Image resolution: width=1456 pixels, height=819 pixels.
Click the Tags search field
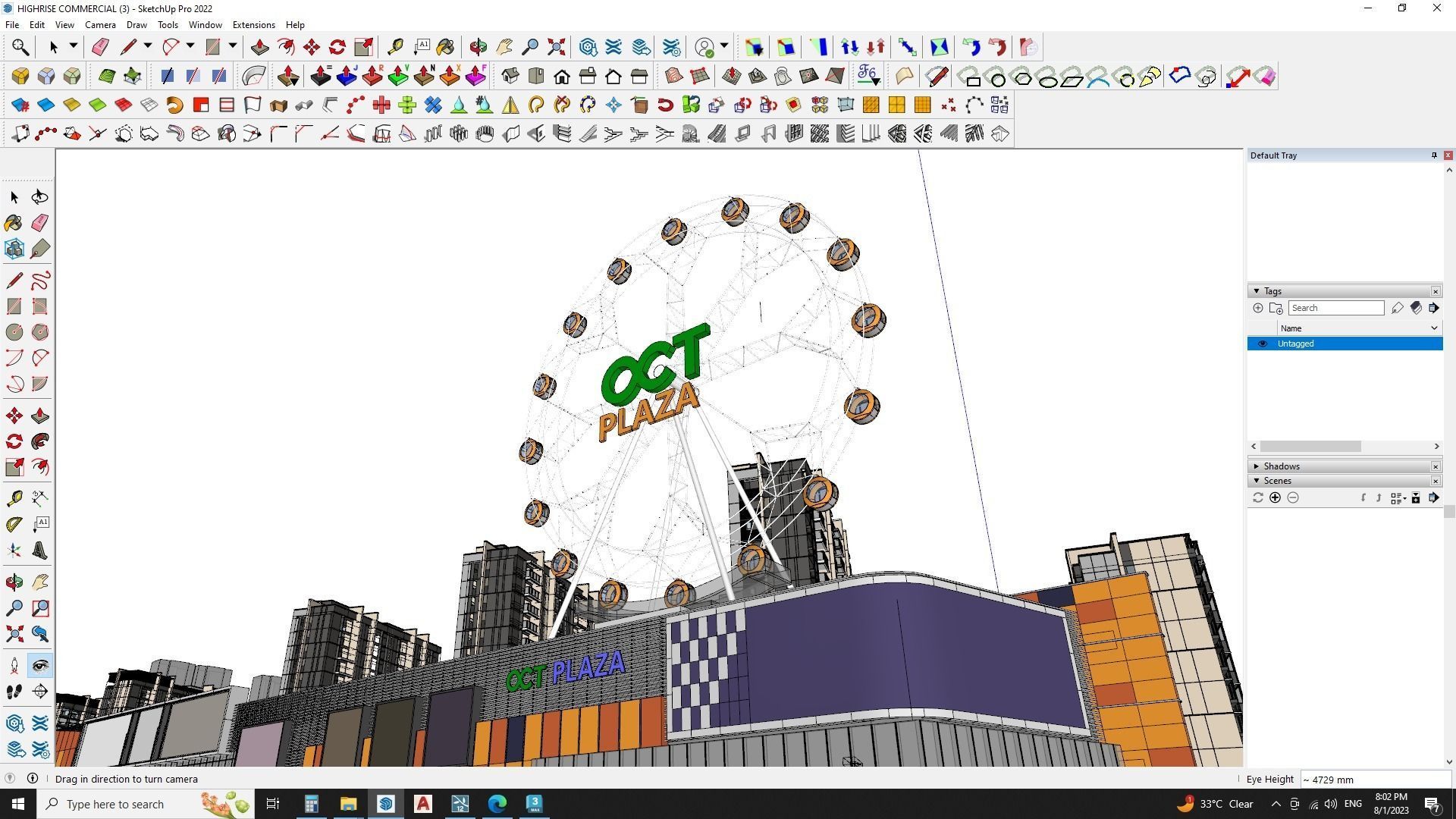(1335, 308)
